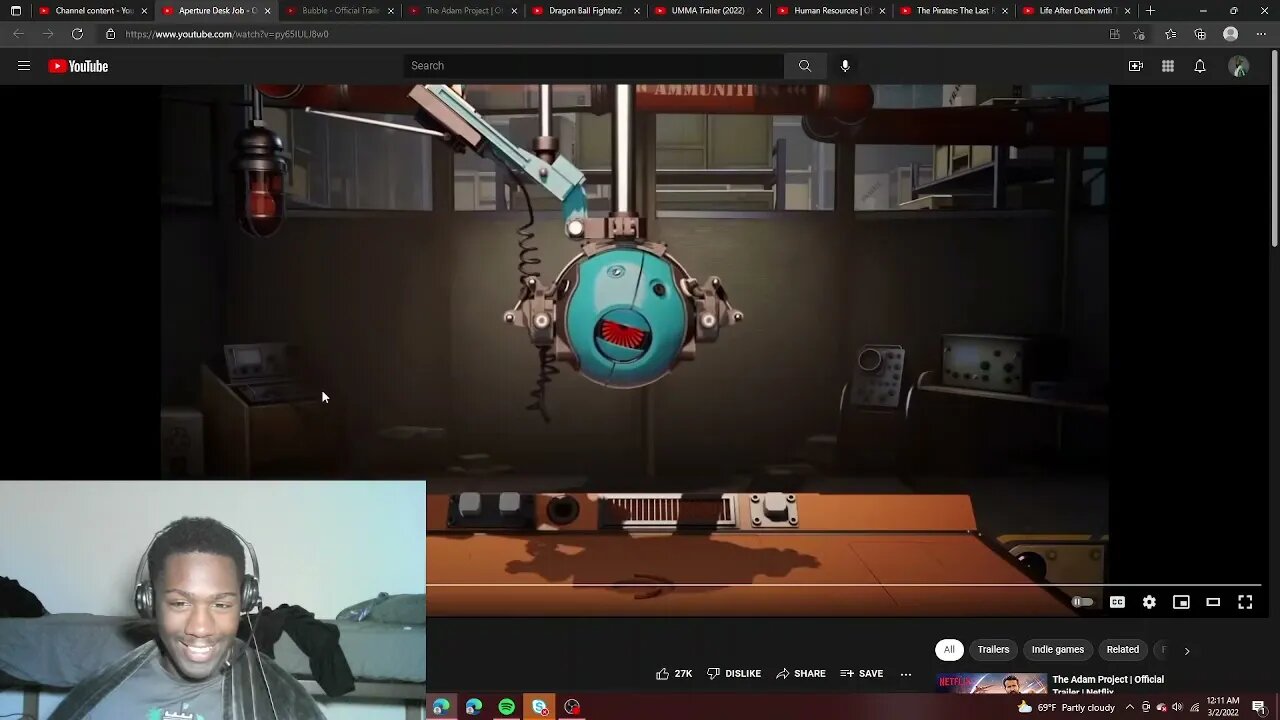Show hidden system tray icons
Screen dimensions: 1280x720
click(1130, 707)
